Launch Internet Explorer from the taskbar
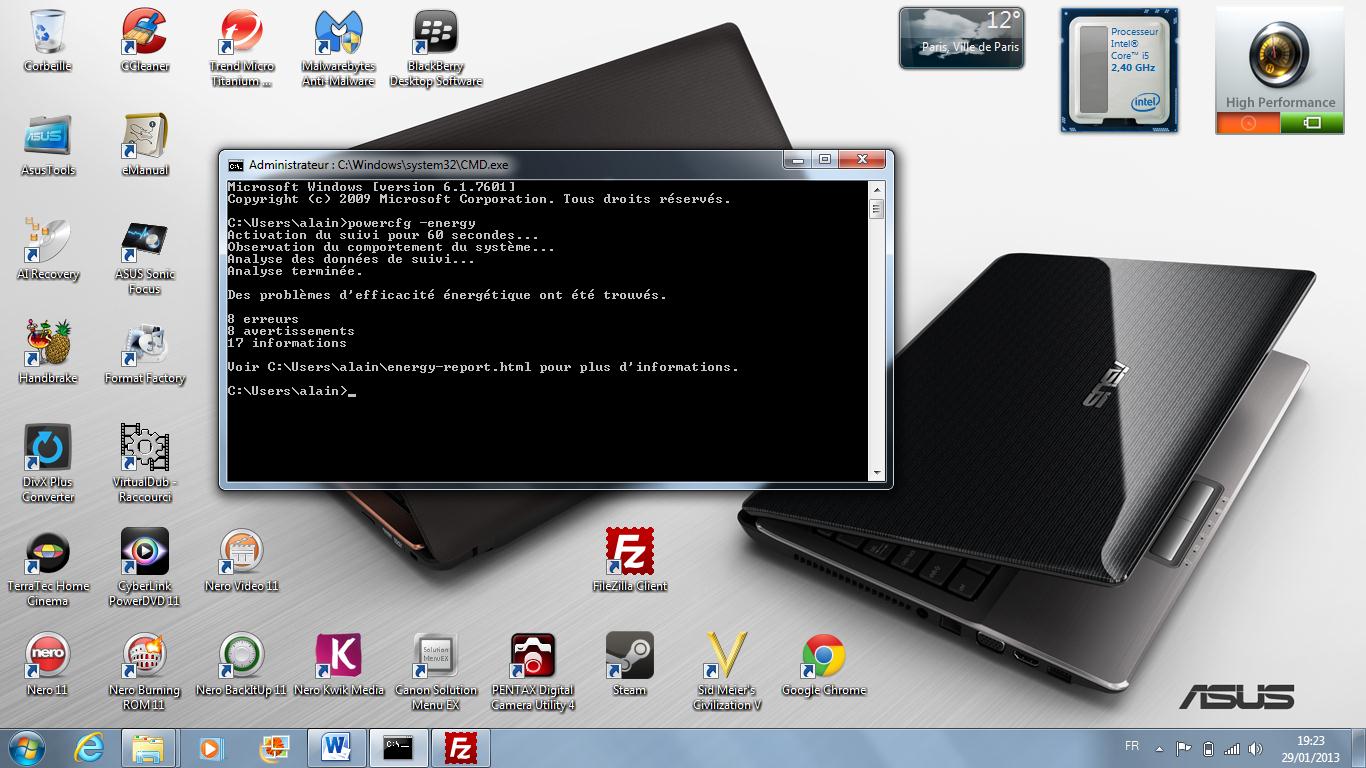This screenshot has width=1366, height=768. pos(90,748)
